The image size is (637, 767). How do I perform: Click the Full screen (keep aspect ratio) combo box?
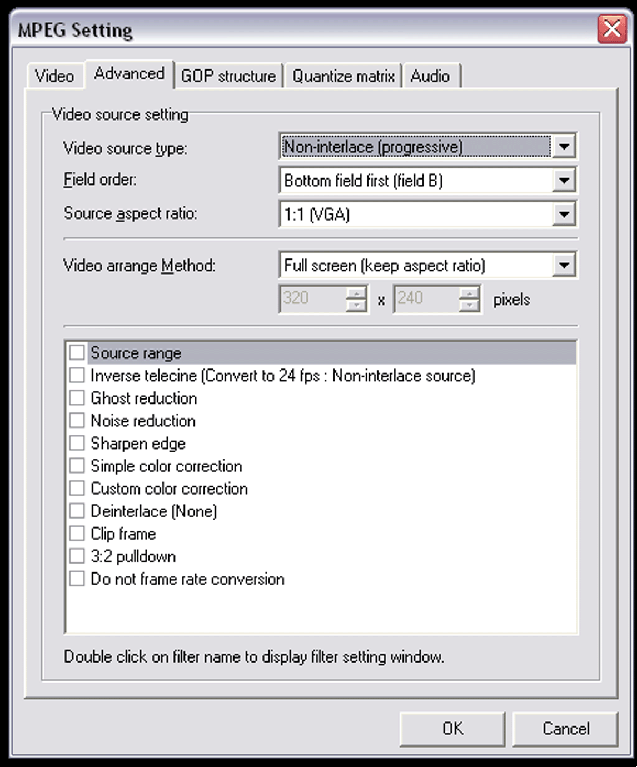coord(428,265)
